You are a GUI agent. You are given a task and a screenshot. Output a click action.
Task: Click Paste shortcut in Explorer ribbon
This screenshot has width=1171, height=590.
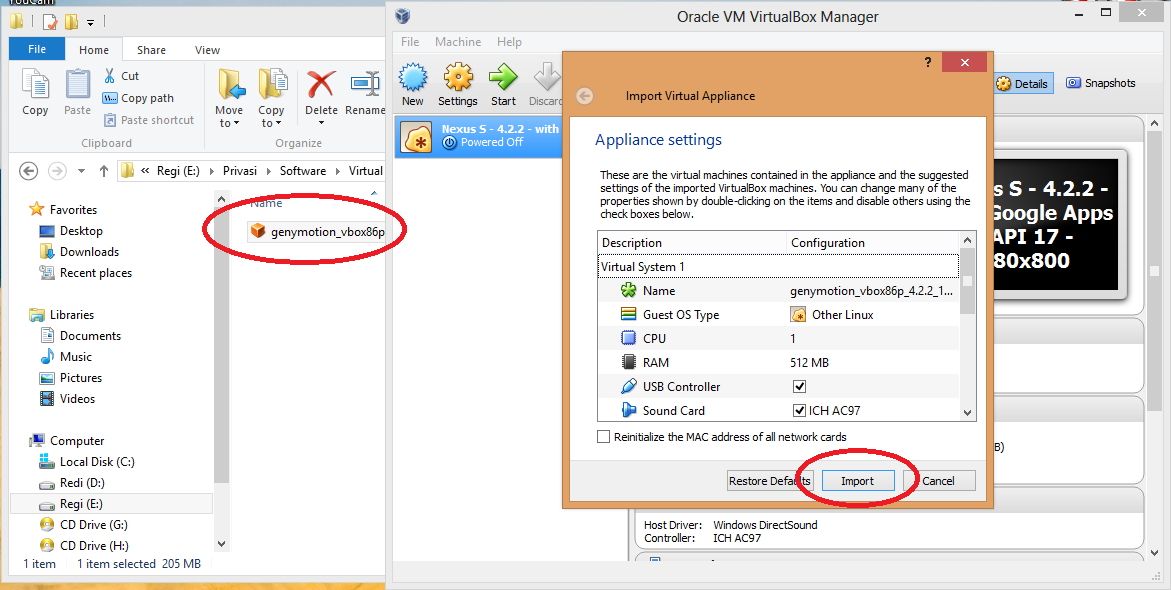(x=149, y=119)
